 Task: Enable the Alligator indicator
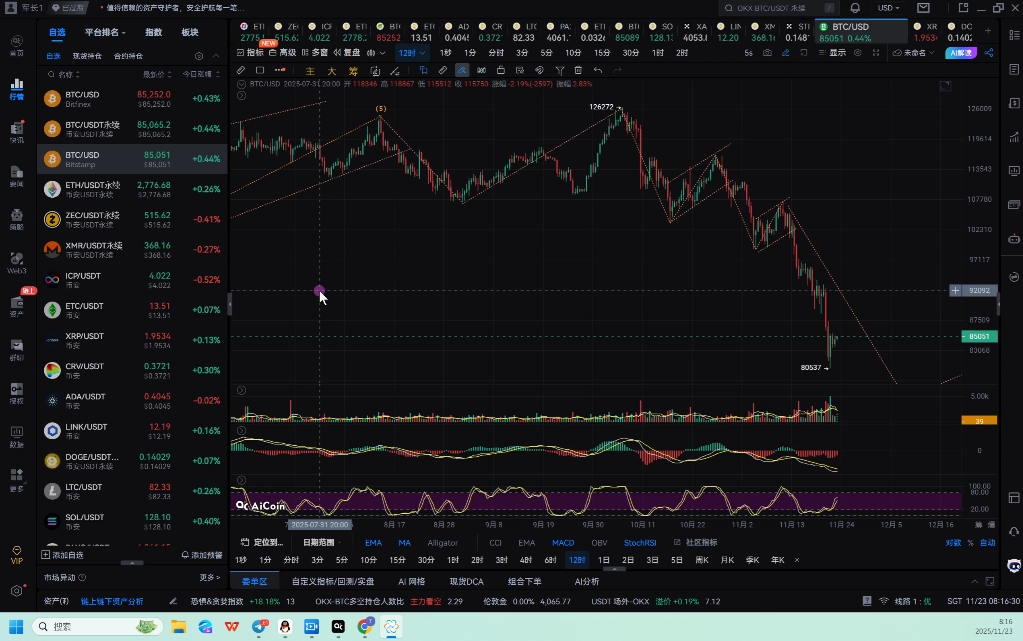point(442,543)
